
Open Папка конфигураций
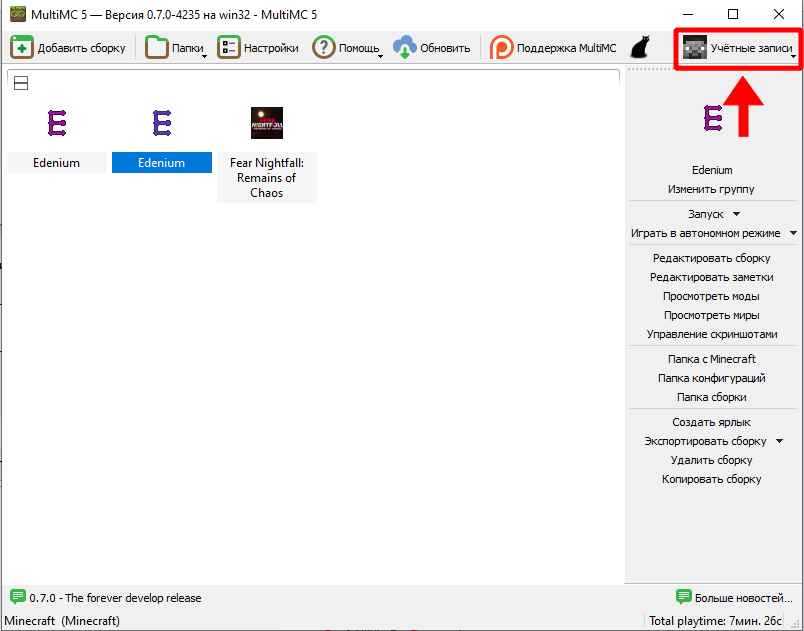pos(712,378)
